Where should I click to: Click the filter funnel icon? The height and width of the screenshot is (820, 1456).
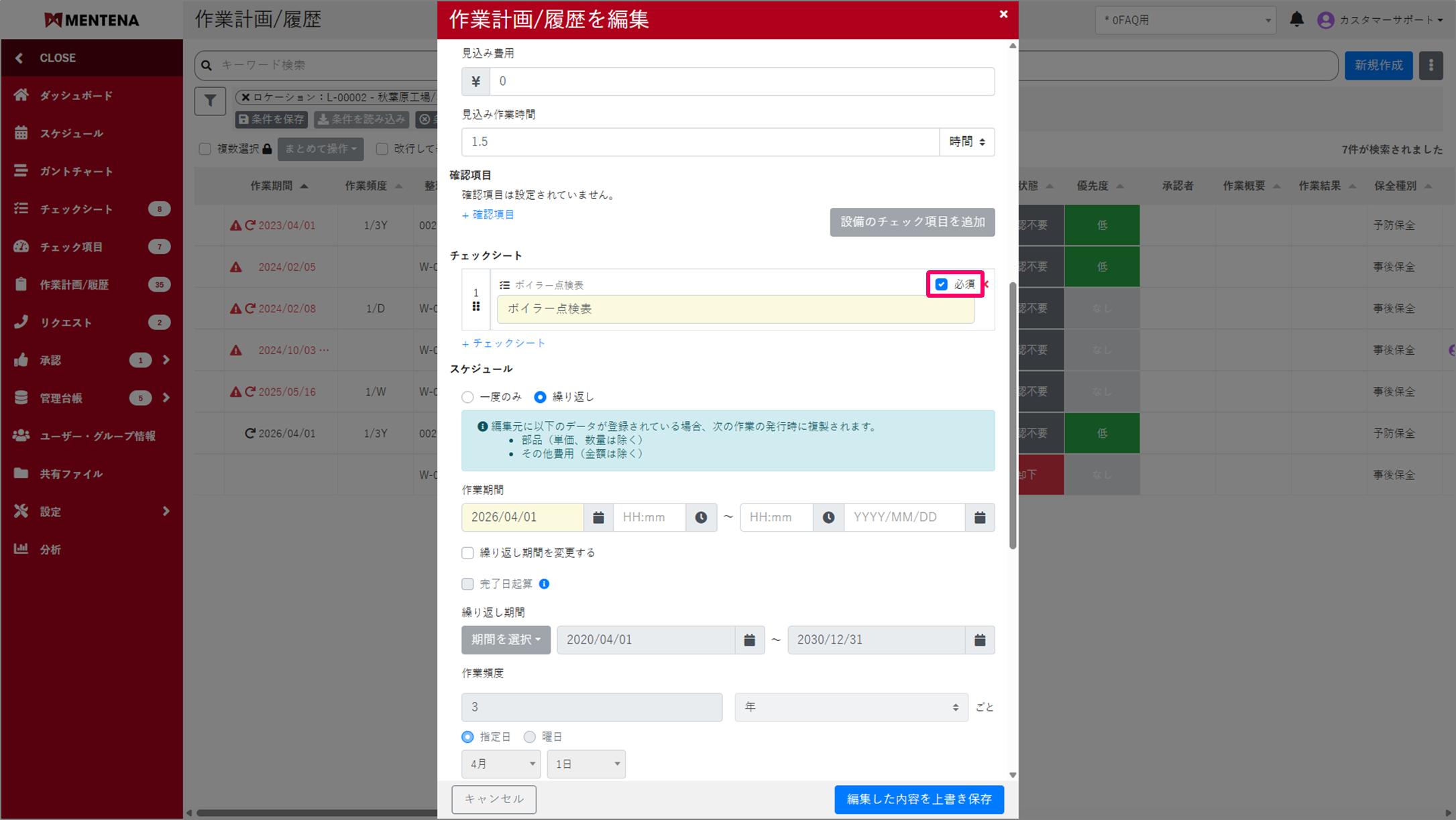[x=210, y=101]
